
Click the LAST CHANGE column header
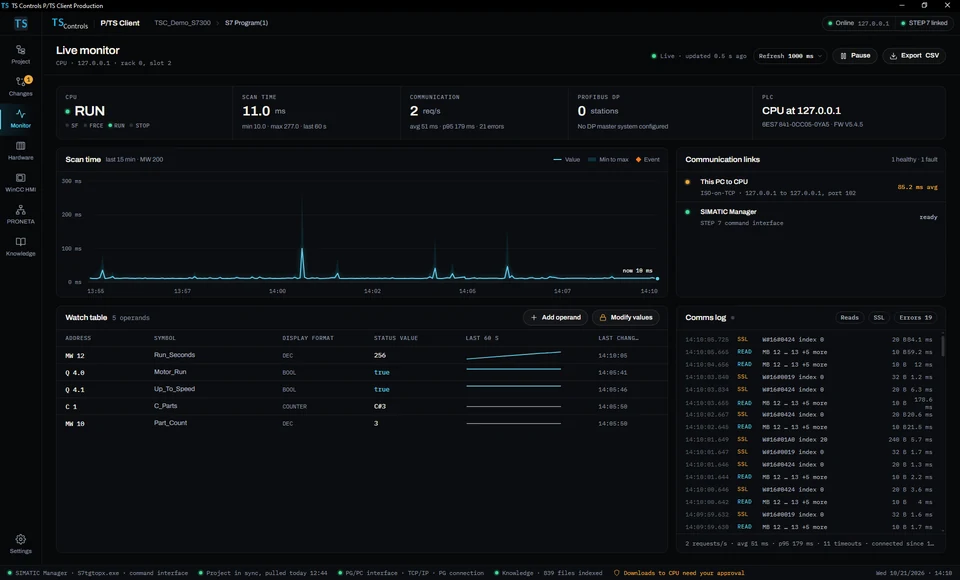click(x=618, y=338)
